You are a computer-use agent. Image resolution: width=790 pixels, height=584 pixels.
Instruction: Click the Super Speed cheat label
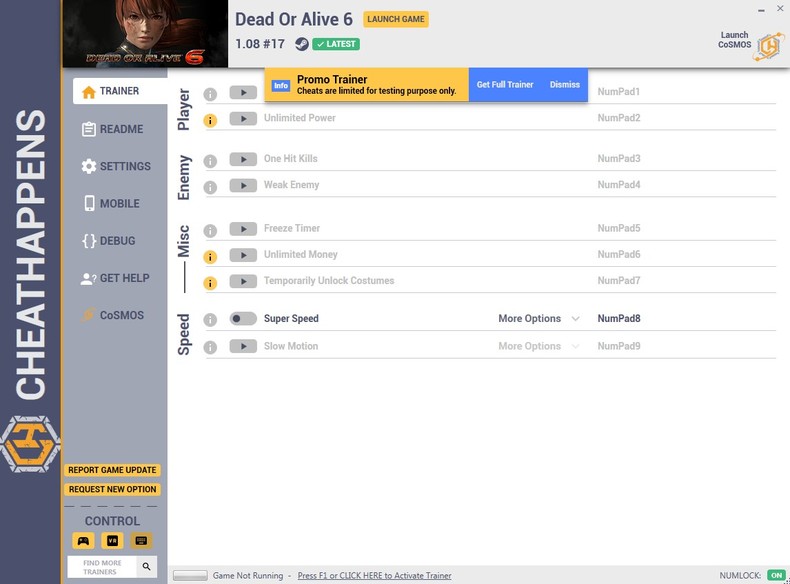[x=291, y=318]
